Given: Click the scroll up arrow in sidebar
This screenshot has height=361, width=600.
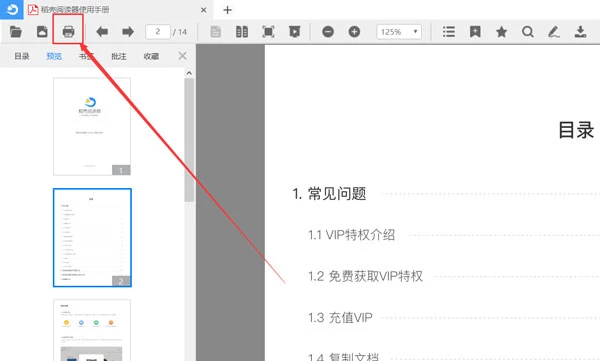Looking at the screenshot, I should pyautogui.click(x=189, y=73).
